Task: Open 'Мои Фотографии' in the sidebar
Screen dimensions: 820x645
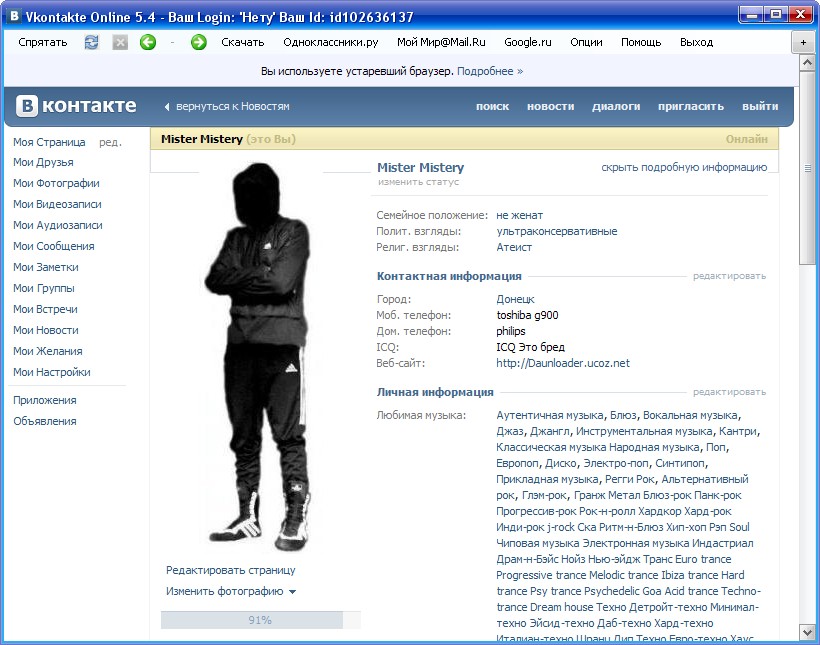Action: pyautogui.click(x=56, y=183)
